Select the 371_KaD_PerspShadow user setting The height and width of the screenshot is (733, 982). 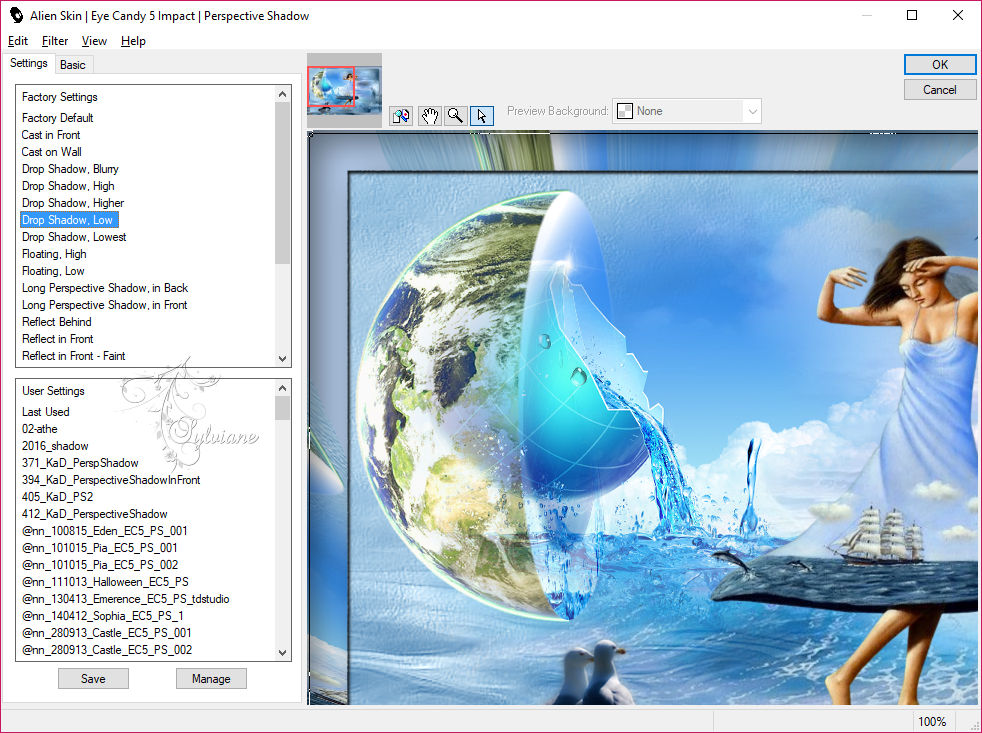[80, 462]
